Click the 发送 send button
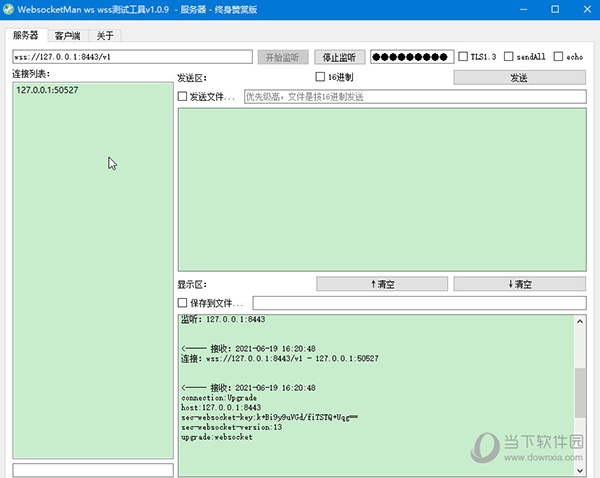This screenshot has height=478, width=600. [520, 78]
